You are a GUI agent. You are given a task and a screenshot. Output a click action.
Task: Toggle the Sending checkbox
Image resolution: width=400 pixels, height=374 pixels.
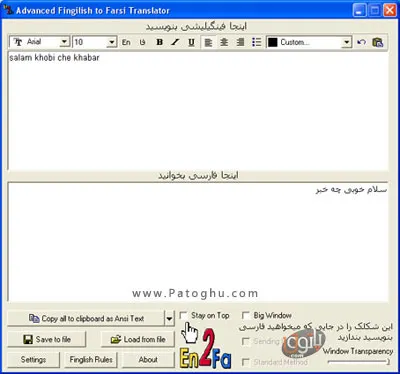click(246, 341)
